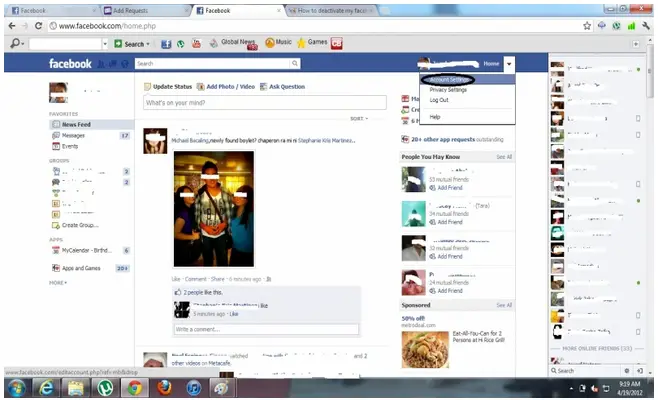Open the Music toolbar shortcut
Screen dimensions: 658x400
278,42
